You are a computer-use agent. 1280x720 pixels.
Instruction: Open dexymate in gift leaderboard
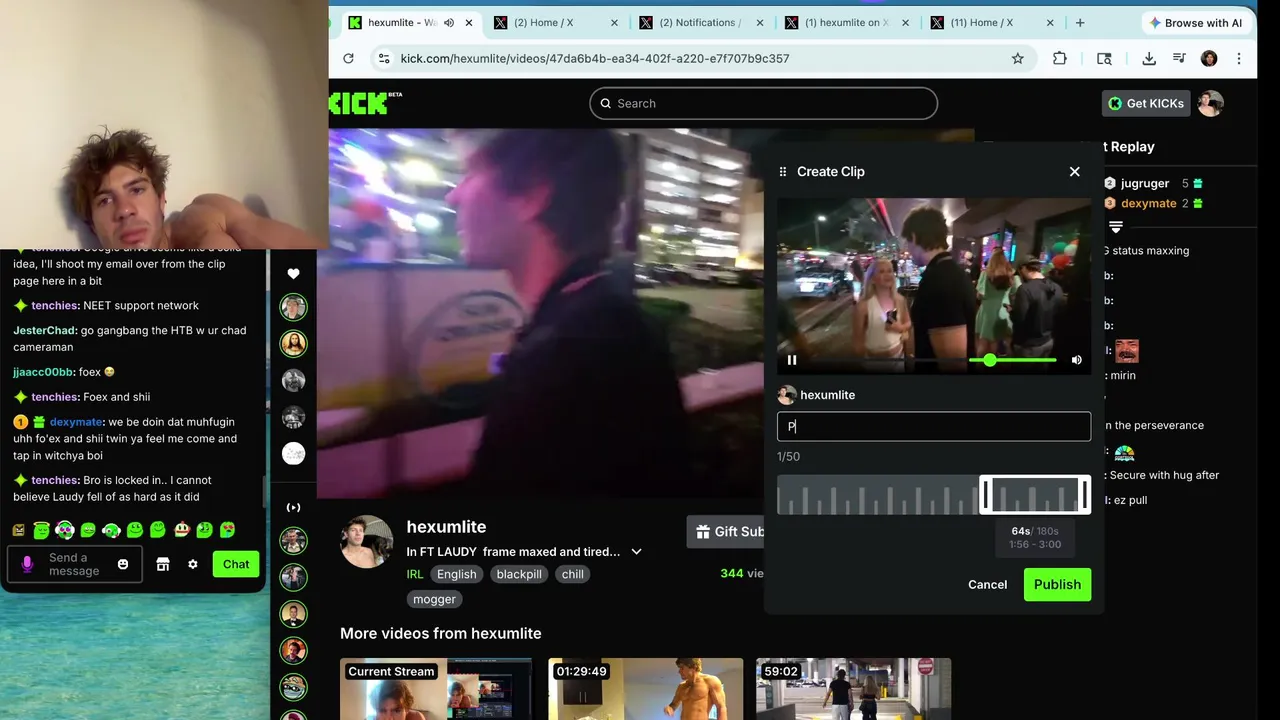[x=1148, y=203]
